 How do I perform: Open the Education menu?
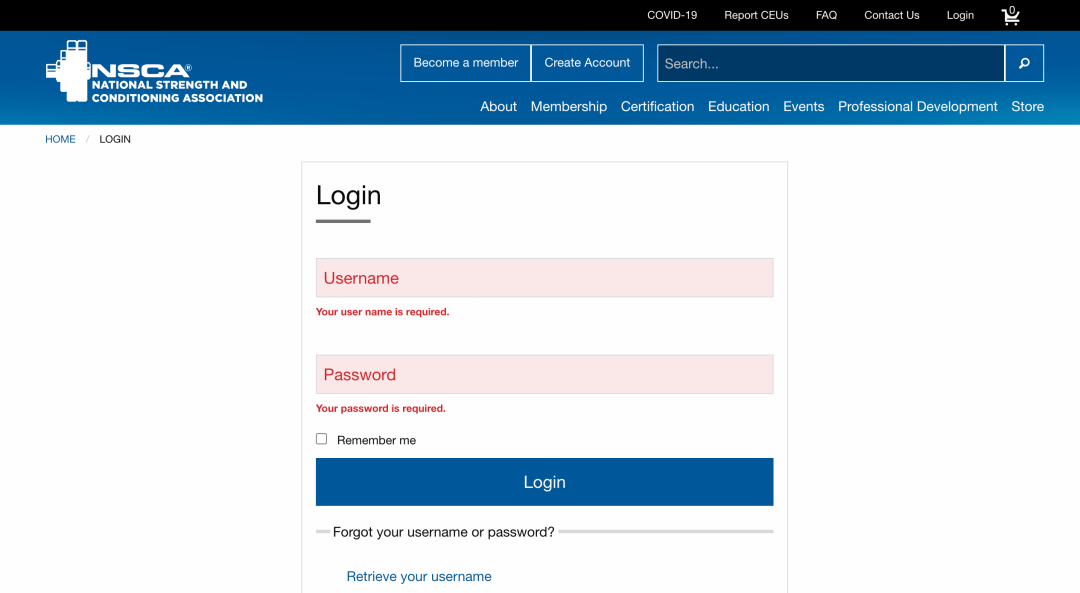738,106
